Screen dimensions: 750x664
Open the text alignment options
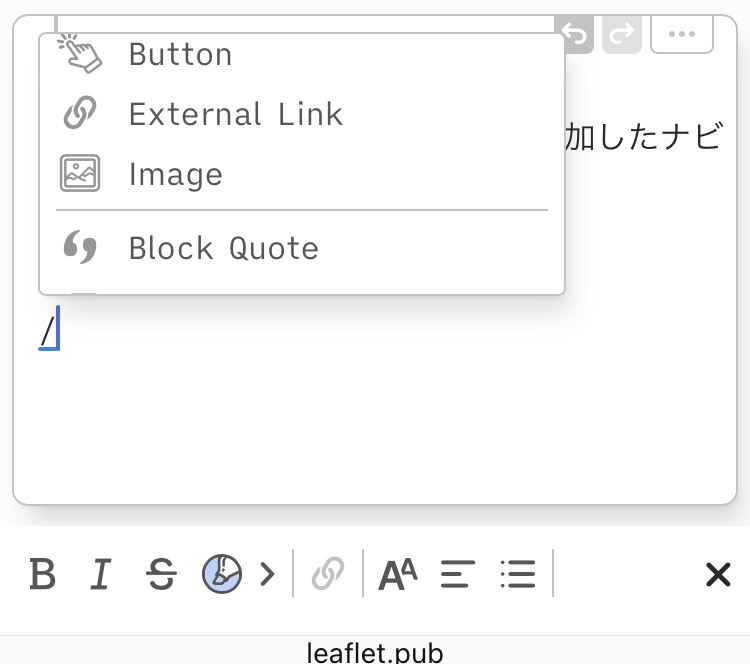coord(458,575)
